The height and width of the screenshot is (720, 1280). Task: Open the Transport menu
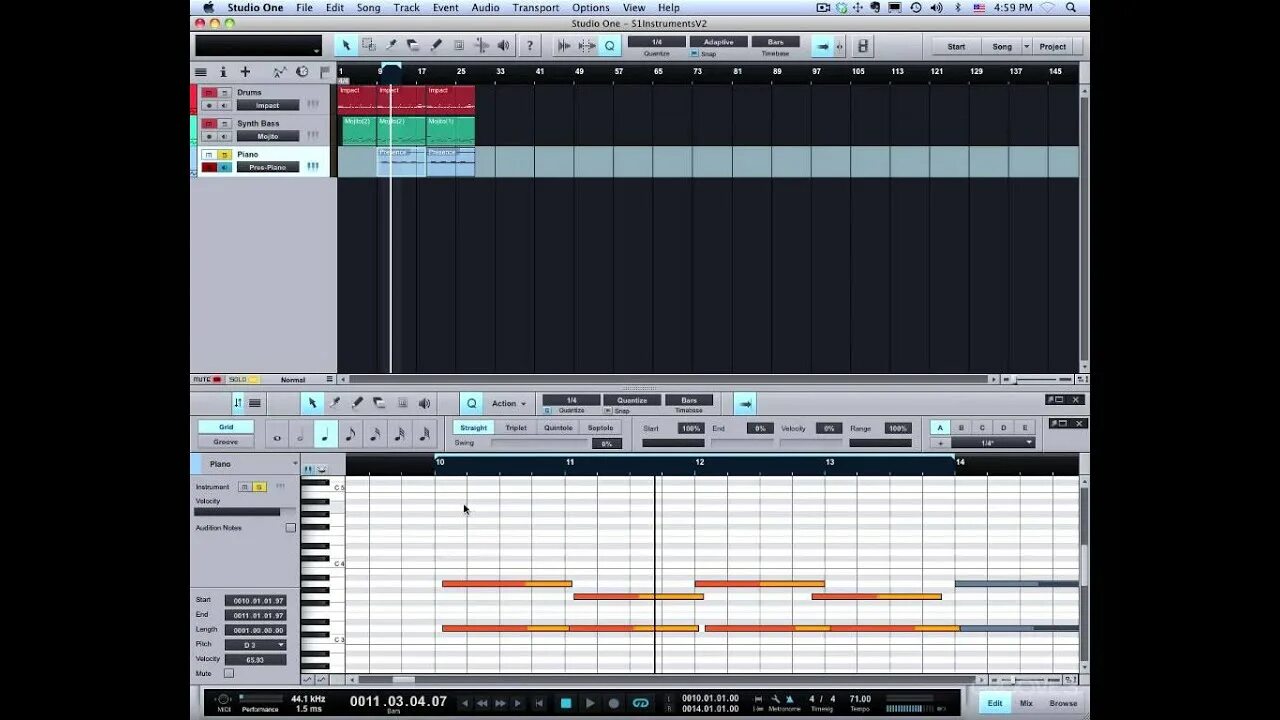pyautogui.click(x=536, y=7)
